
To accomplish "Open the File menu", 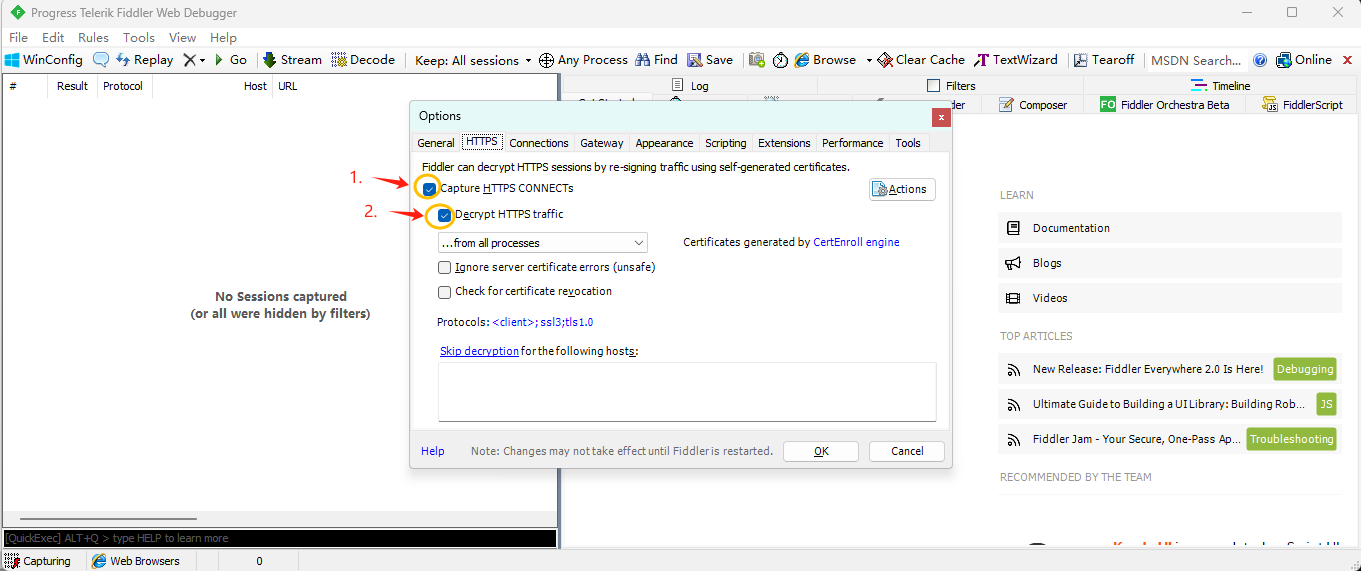I will [x=18, y=37].
